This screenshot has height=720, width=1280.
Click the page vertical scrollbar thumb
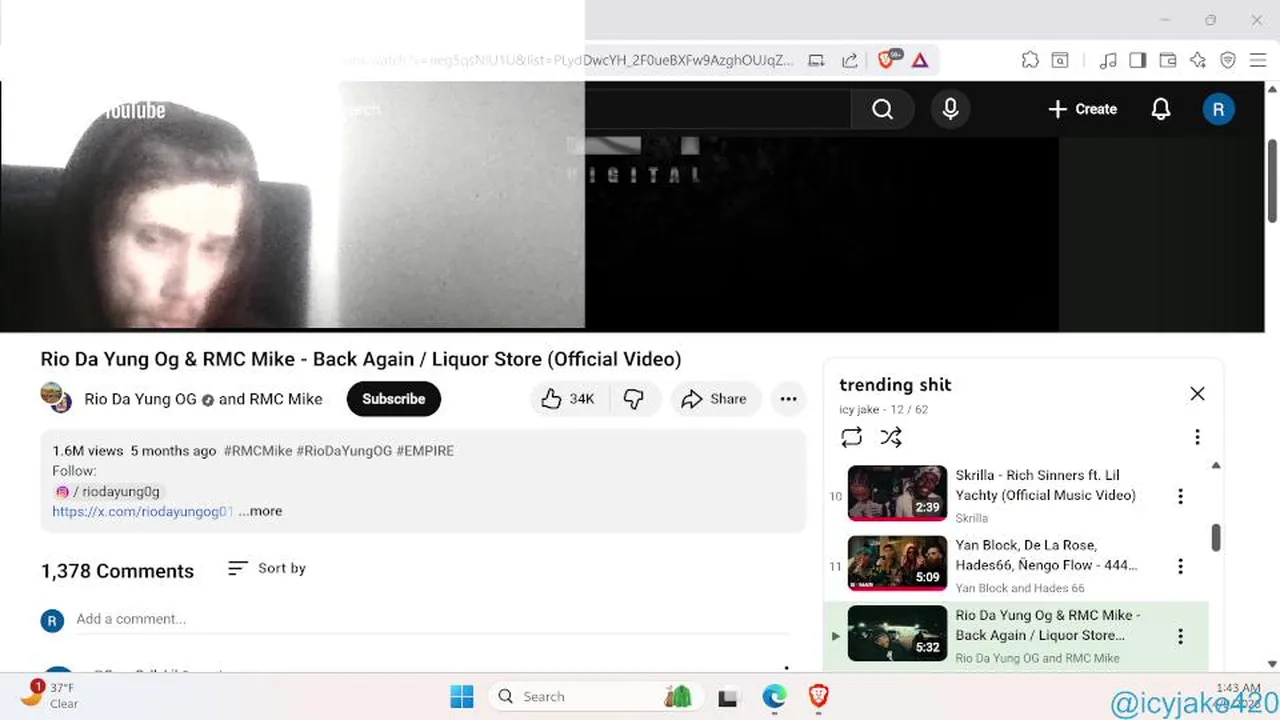pos(1272,181)
